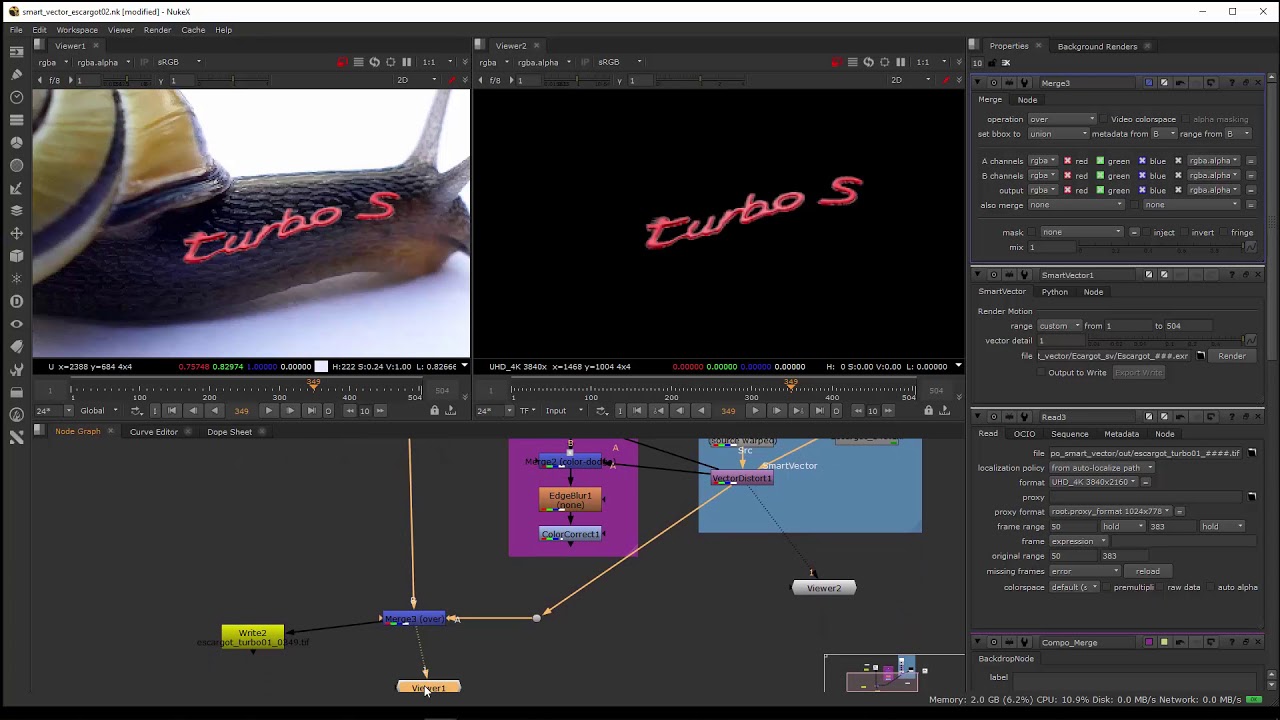Open the Read3 format dropdown
Viewport: 1280px width, 720px height.
[1094, 482]
